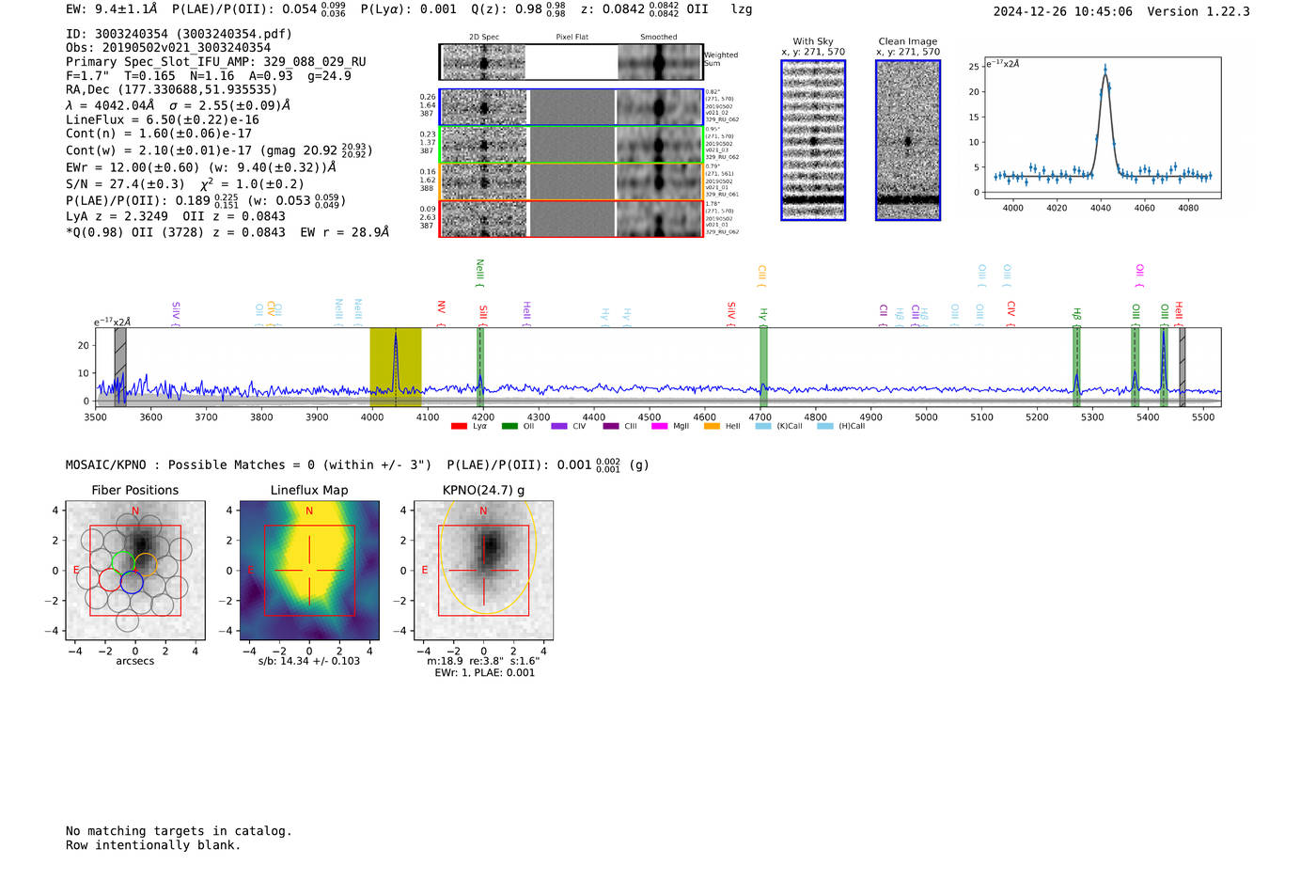This screenshot has width=1316, height=896.
Task: Click the red NV line label
Action: [441, 314]
